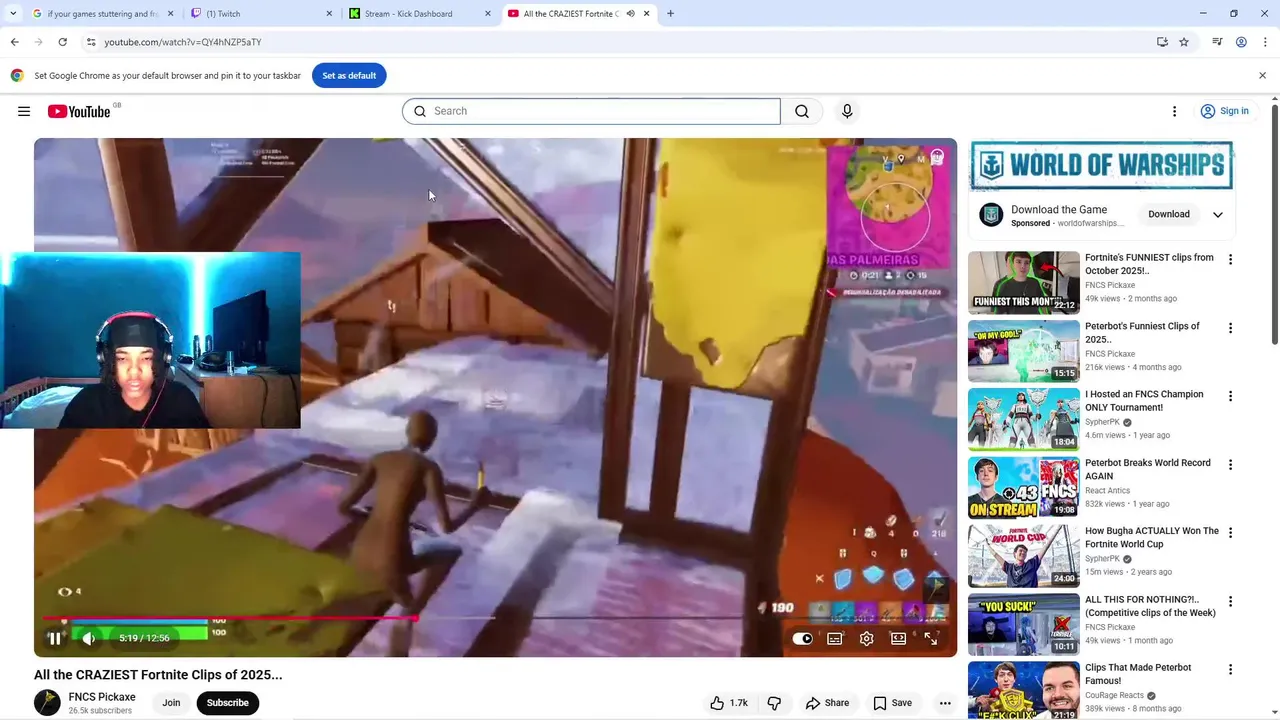Open Chrome profile icon

(x=1241, y=42)
